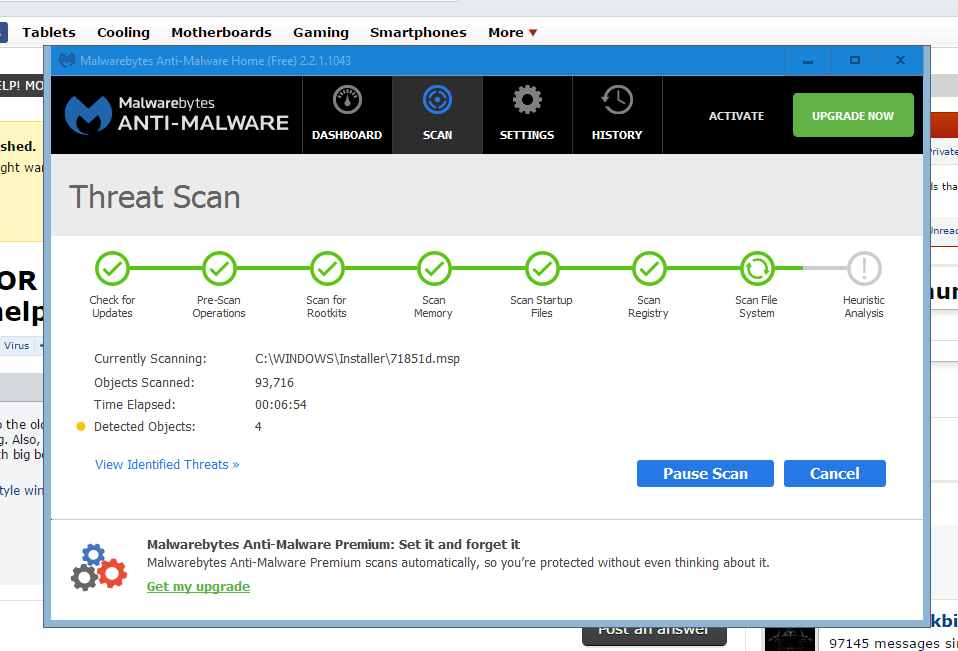
Task: Open View Identified Threats link
Action: [x=167, y=465]
